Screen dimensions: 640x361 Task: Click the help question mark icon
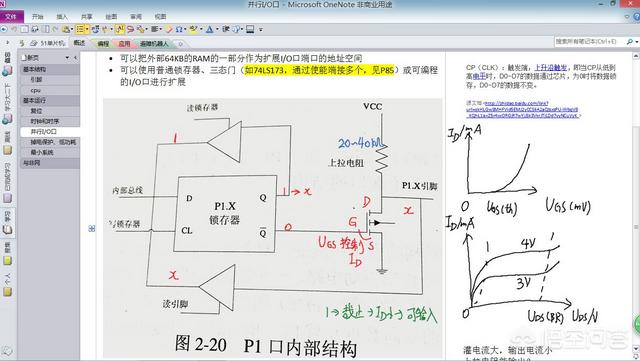tap(636, 17)
